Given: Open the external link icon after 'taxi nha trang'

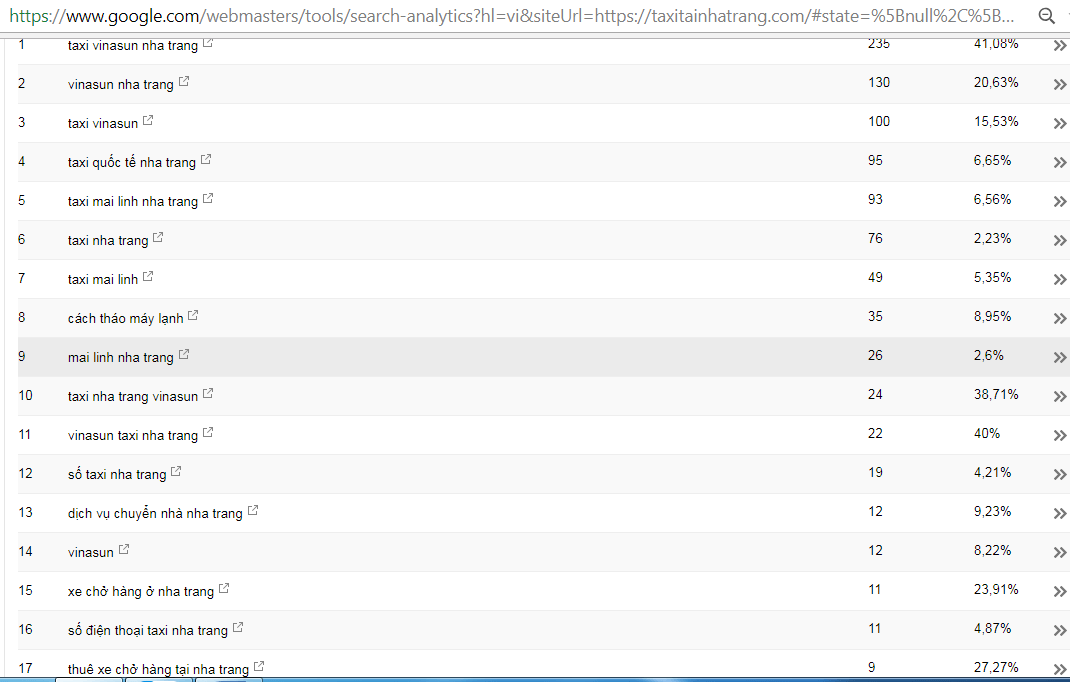Looking at the screenshot, I should tap(158, 237).
